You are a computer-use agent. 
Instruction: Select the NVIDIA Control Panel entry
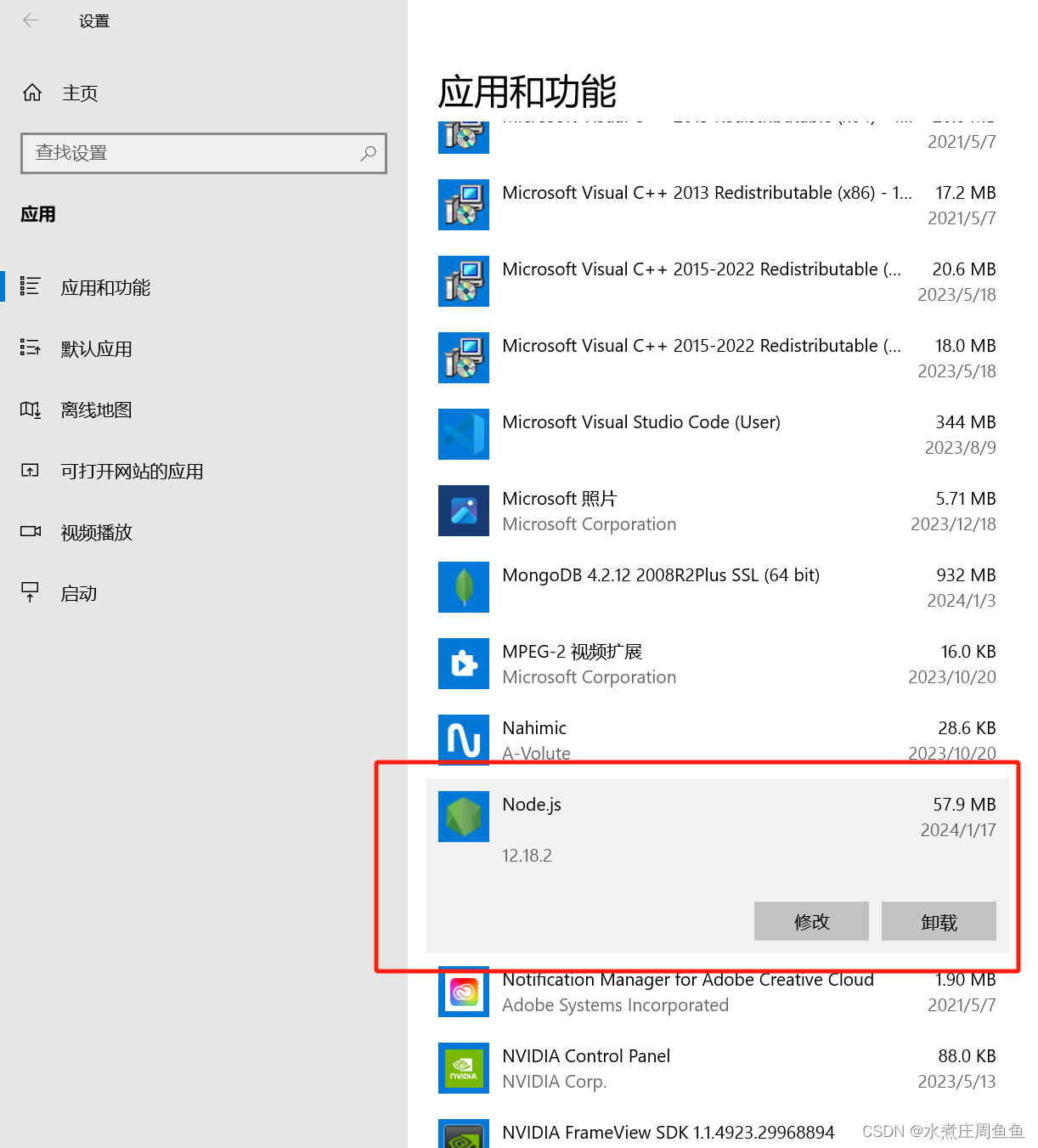(717, 1068)
